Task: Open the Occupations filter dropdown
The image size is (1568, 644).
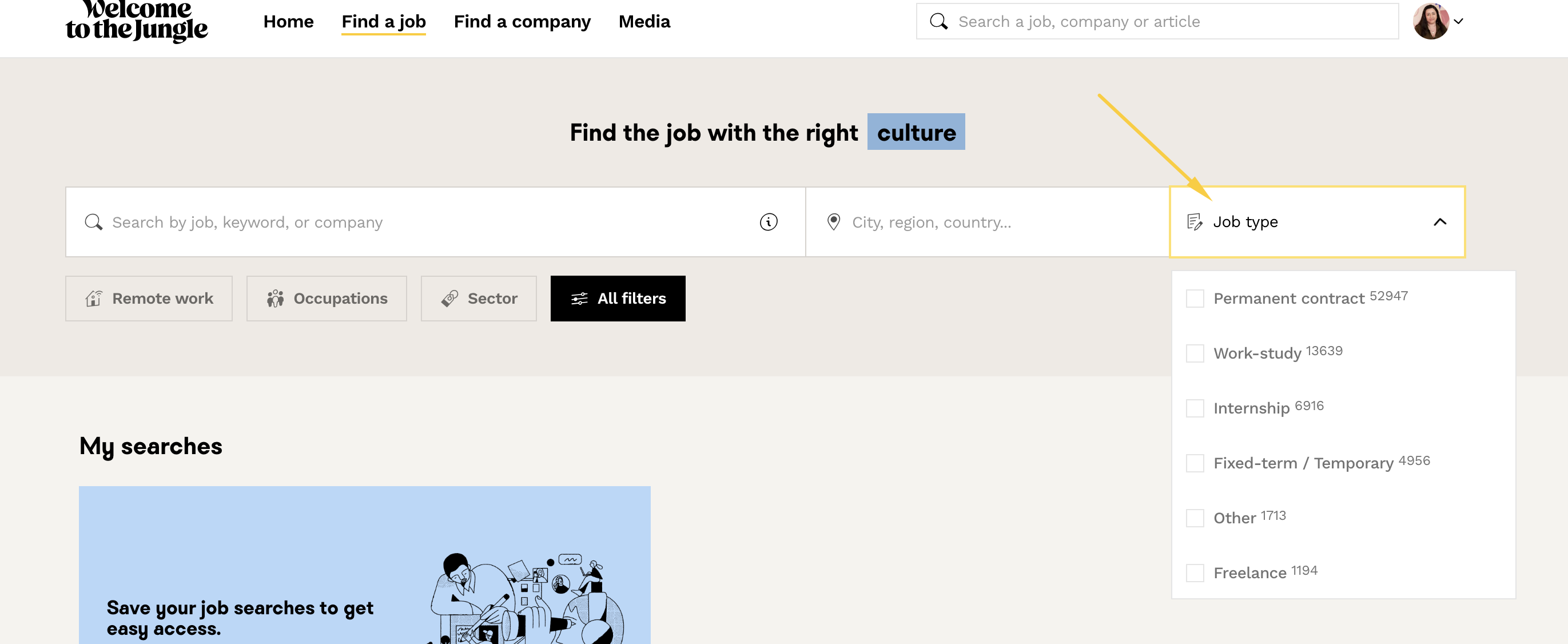Action: point(327,299)
